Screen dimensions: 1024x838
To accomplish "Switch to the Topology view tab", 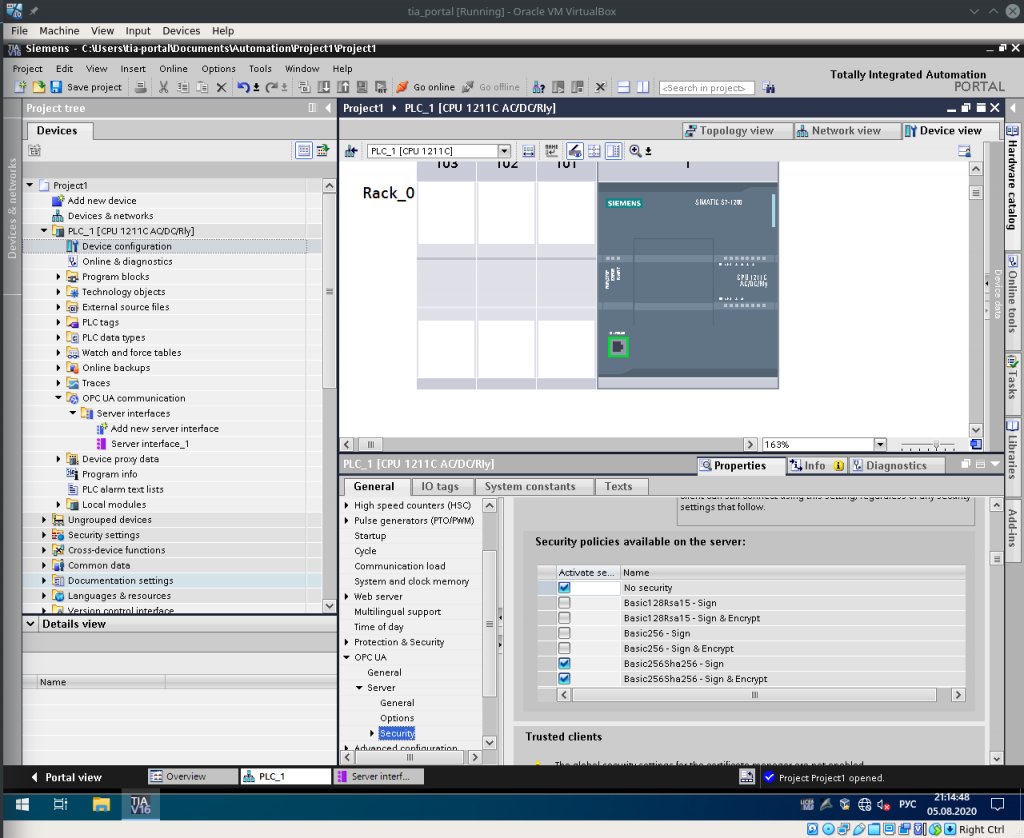I will [x=737, y=131].
